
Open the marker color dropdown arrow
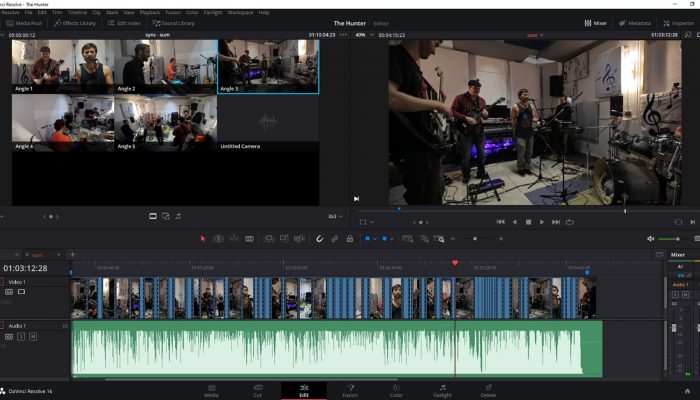392,239
